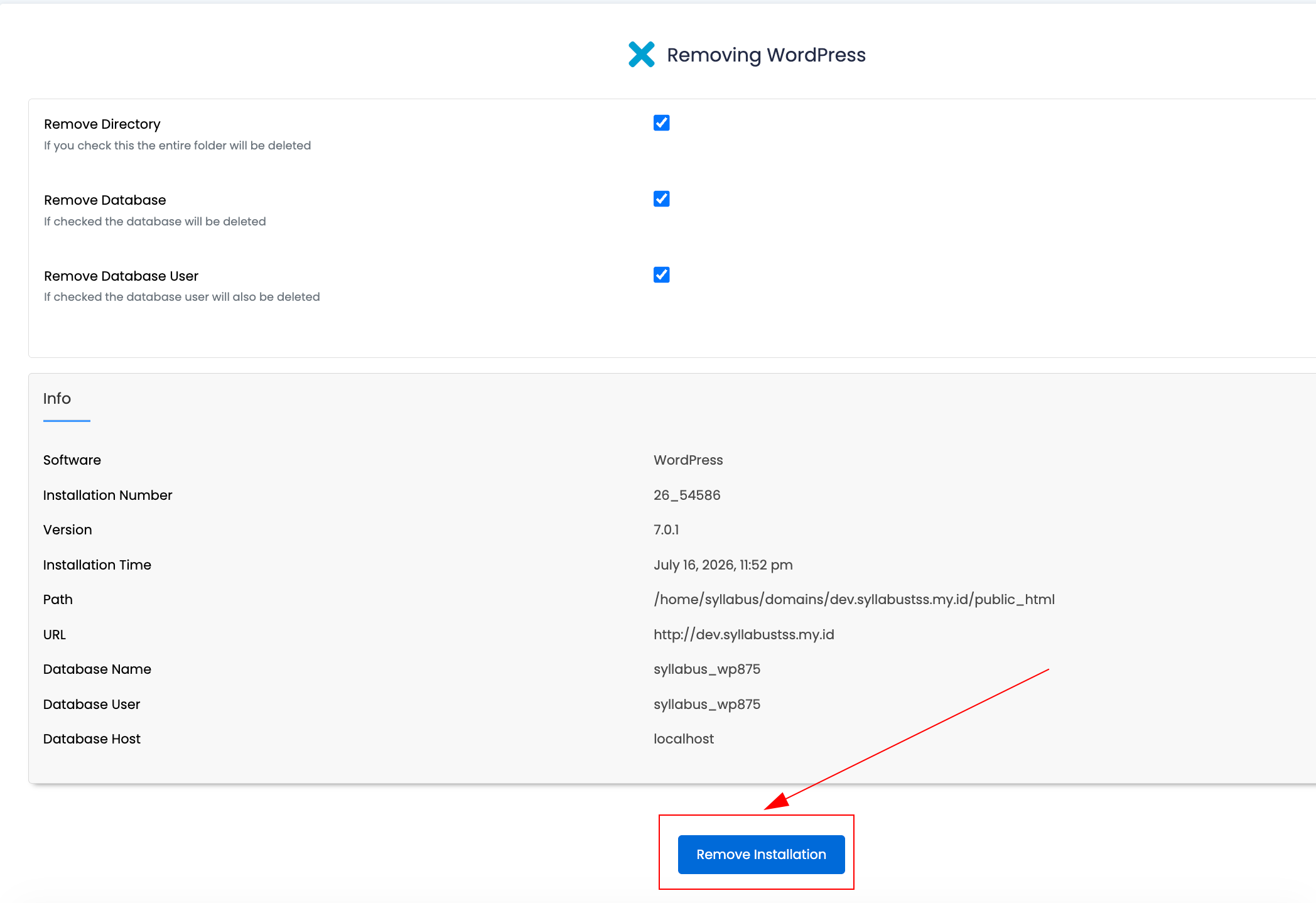The height and width of the screenshot is (903, 1316).
Task: Click the blue X icon beside Removing WordPress
Action: [641, 55]
